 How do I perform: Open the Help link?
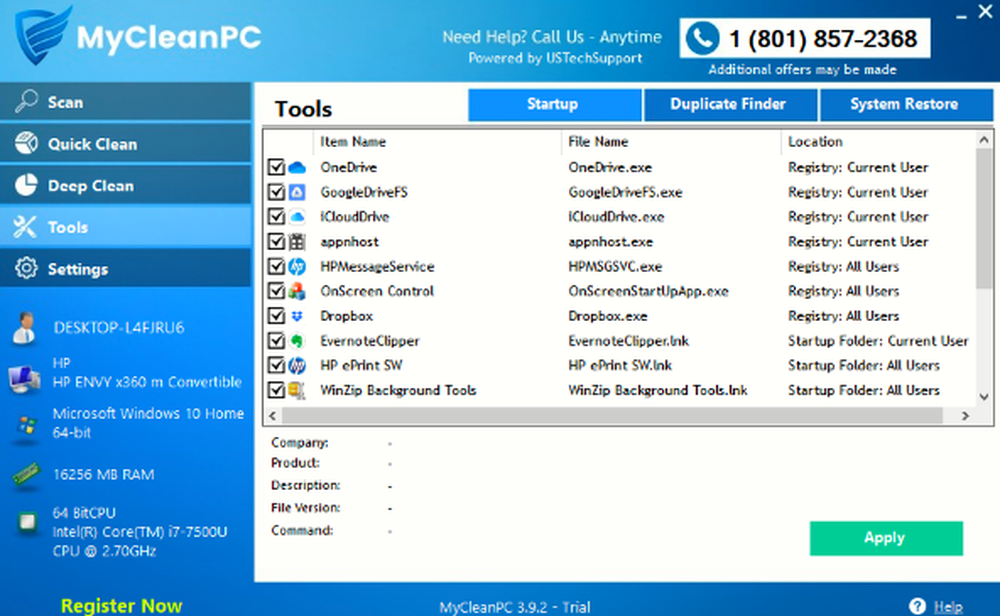[x=948, y=606]
